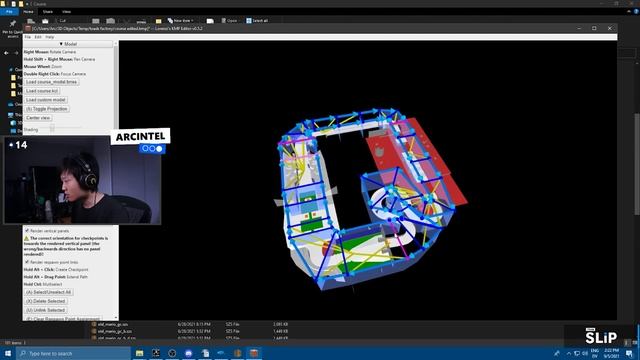Click the Windows Start button

point(8,353)
